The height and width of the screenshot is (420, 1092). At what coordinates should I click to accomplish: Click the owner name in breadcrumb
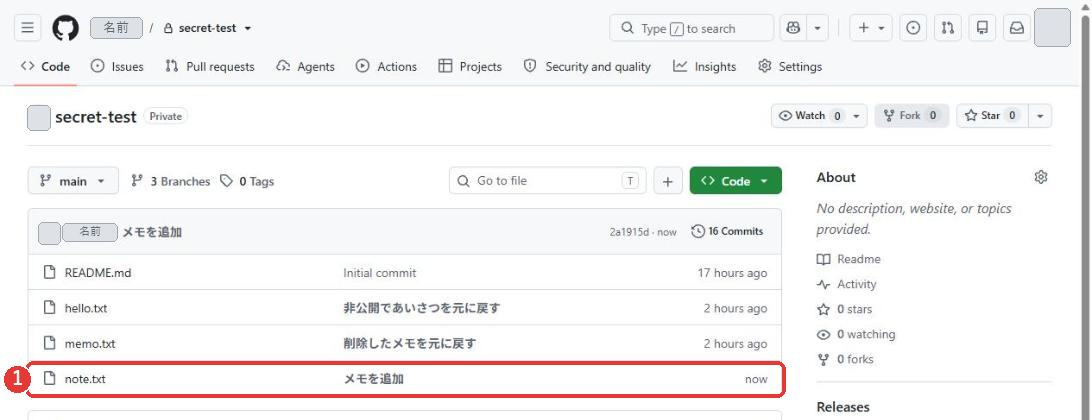pyautogui.click(x=116, y=28)
